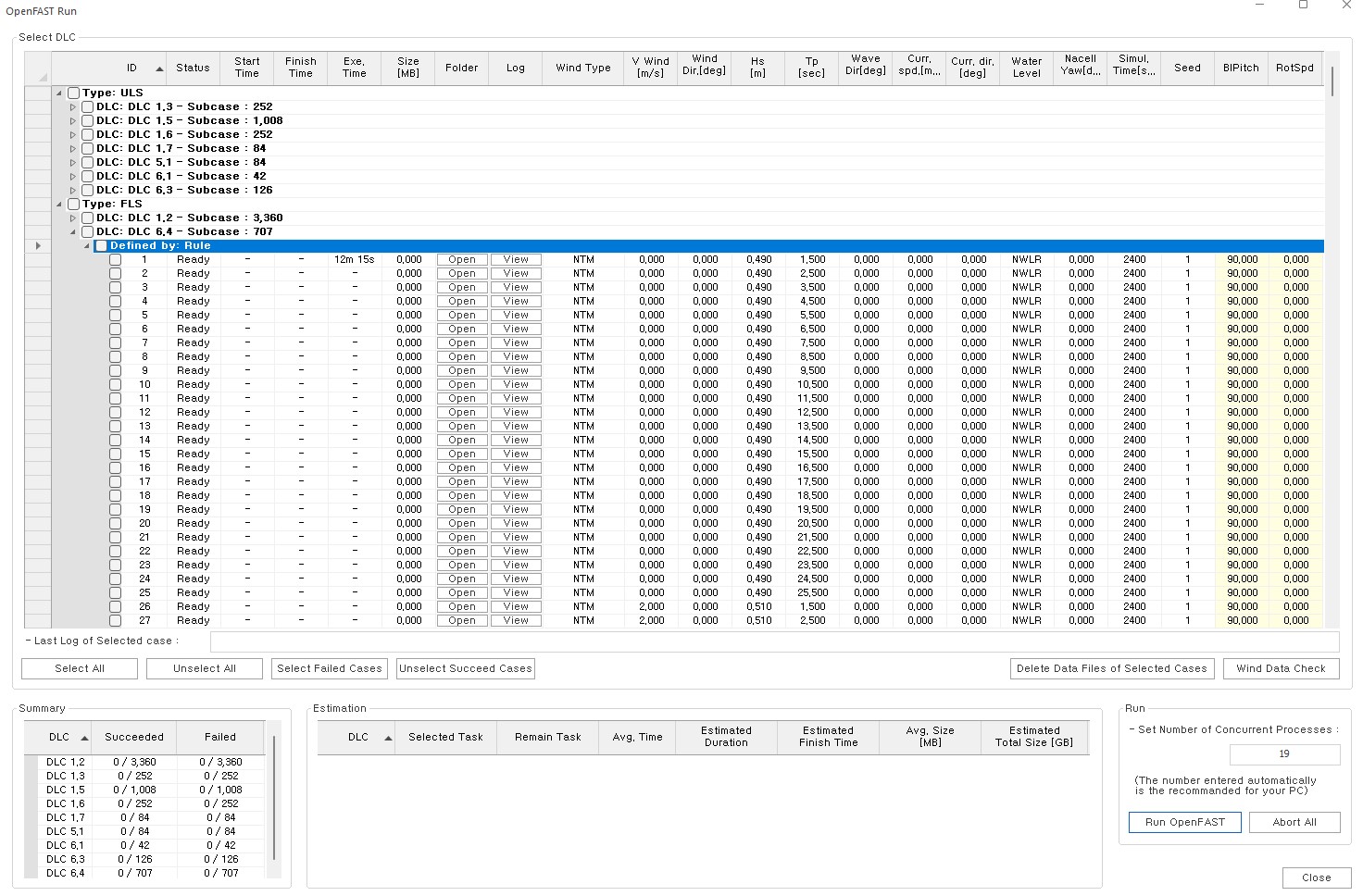The width and height of the screenshot is (1363, 896).
Task: Tick the checkbox for case ID 12
Action: pyautogui.click(x=116, y=413)
